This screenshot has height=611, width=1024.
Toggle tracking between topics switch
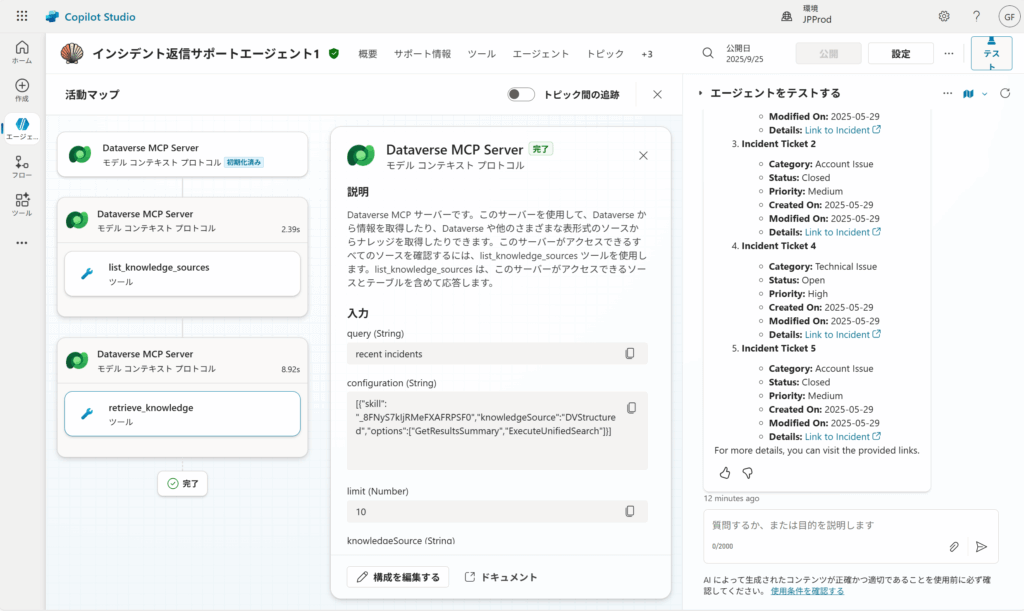520,94
